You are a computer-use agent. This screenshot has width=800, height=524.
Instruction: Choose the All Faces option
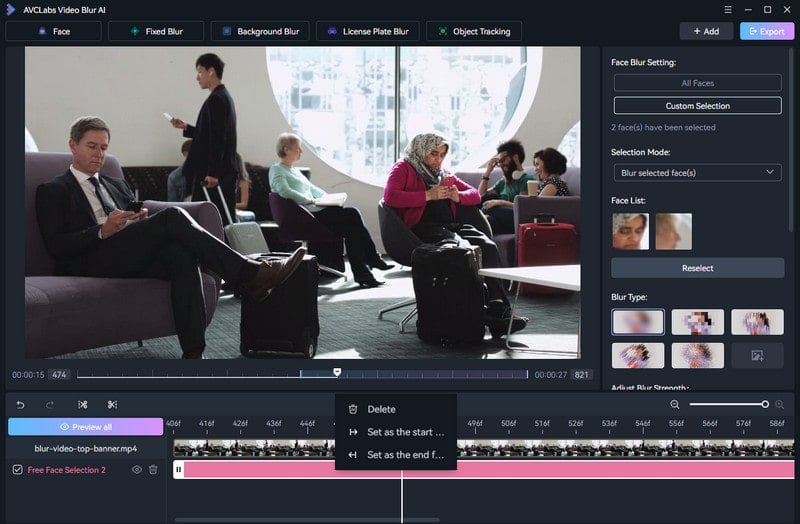[x=697, y=83]
